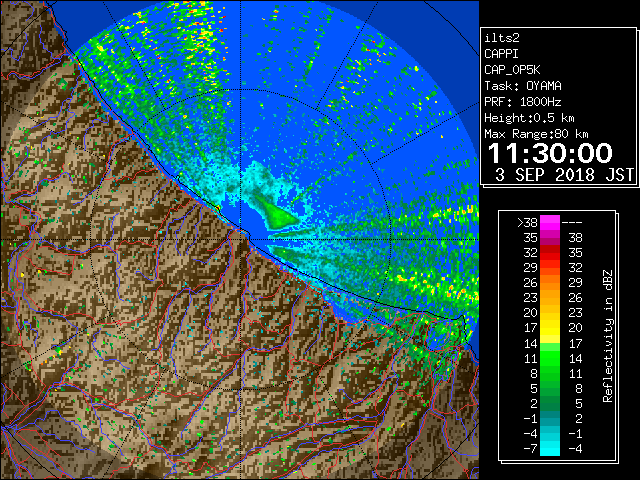Select the "CAPPI" product text
The image size is (640, 480).
501,54
